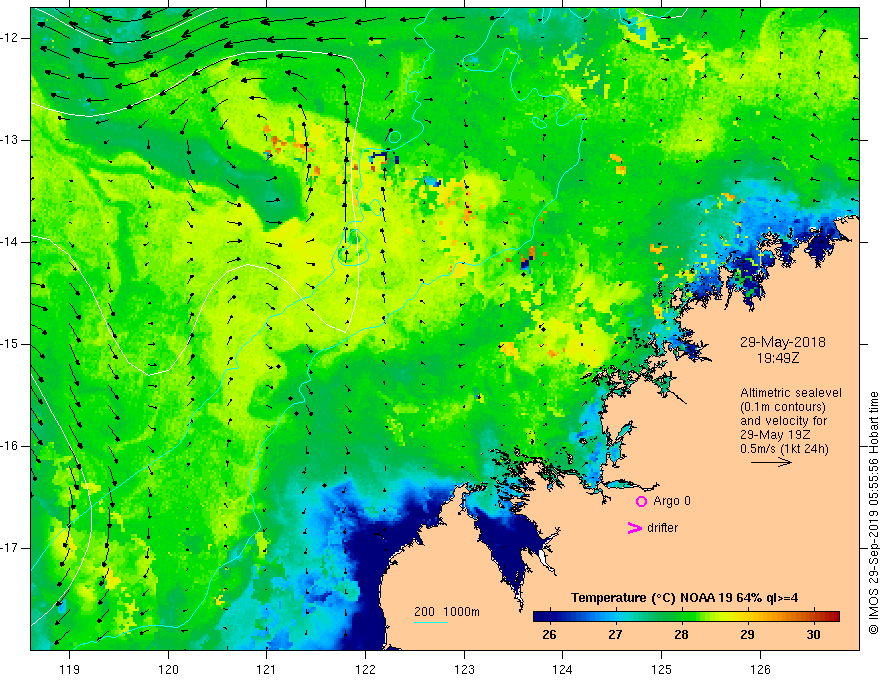This screenshot has width=880, height=680.
Task: Click the longitude axis label 120
Action: pyautogui.click(x=168, y=669)
